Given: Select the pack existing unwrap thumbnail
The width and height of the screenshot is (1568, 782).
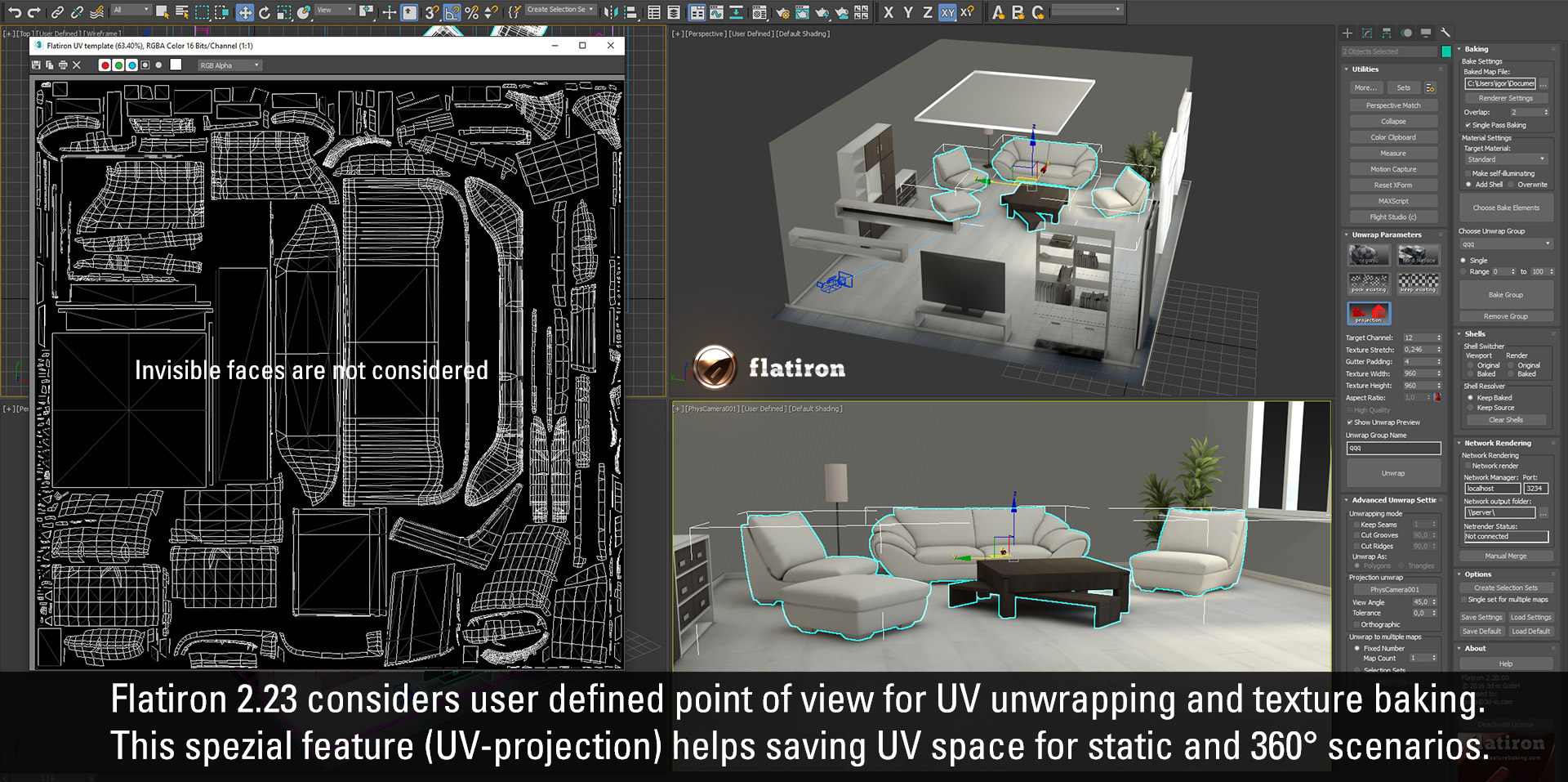Looking at the screenshot, I should coord(1369,284).
